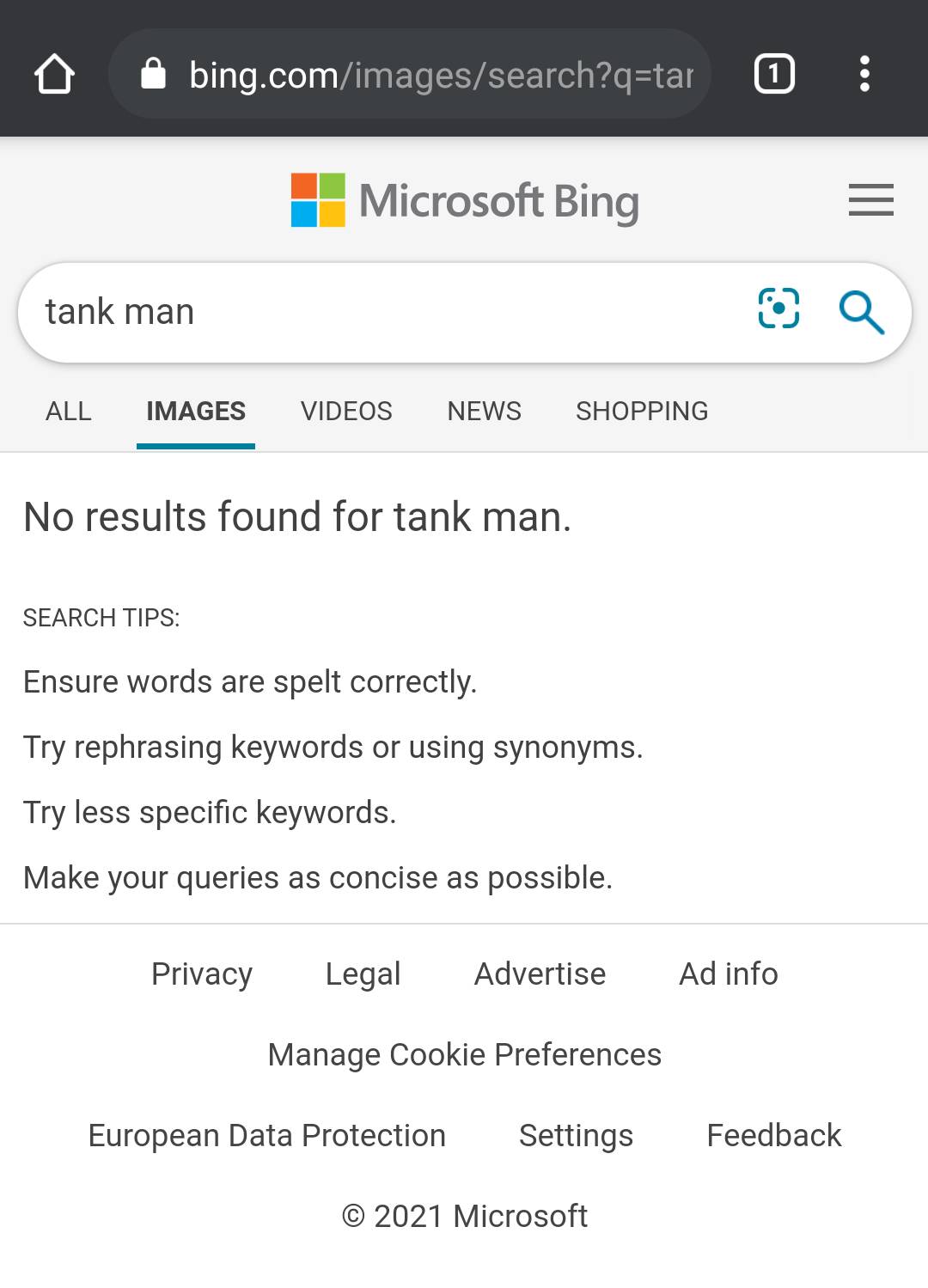Switch to the VIDEOS tab

pyautogui.click(x=345, y=412)
